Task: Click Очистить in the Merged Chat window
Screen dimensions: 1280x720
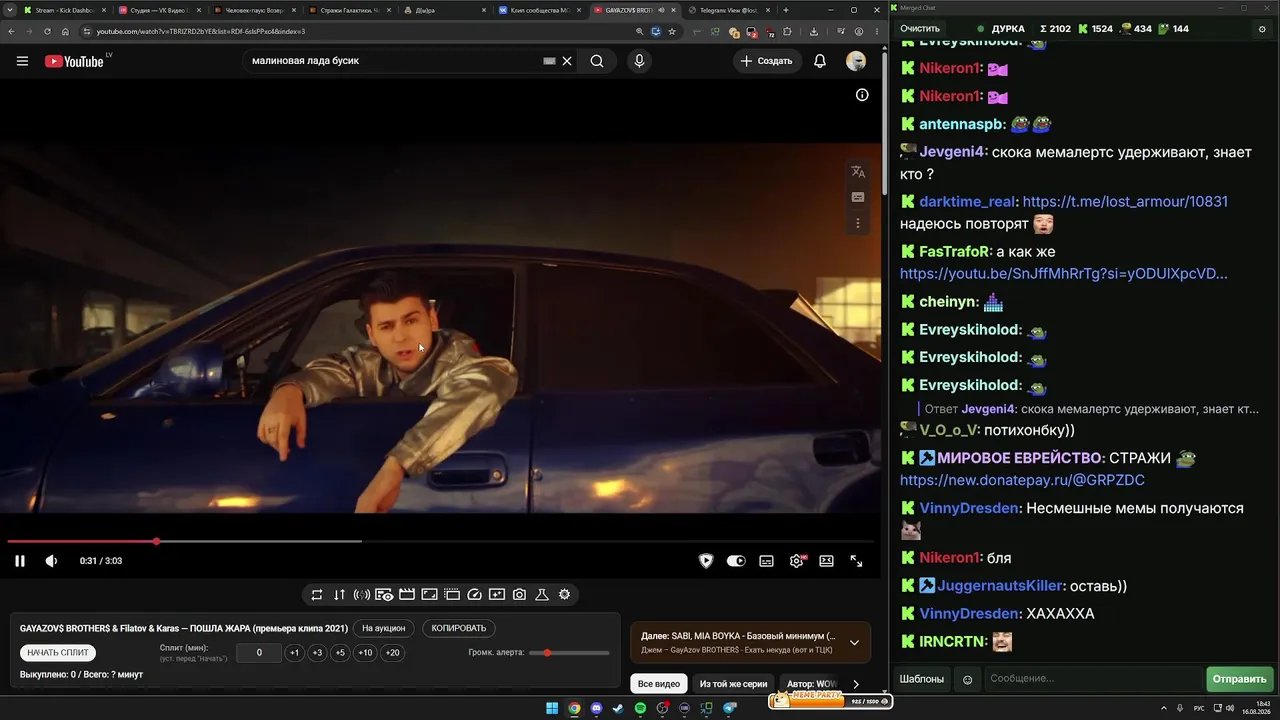Action: [x=920, y=29]
